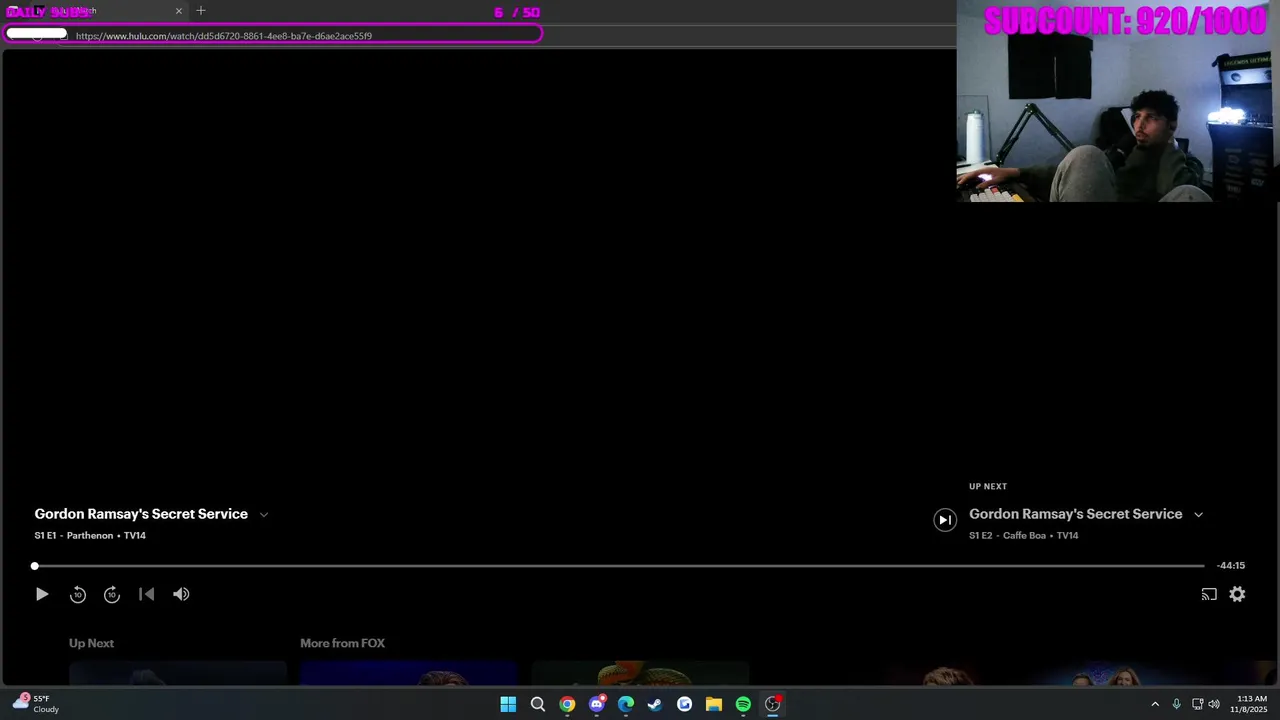Image resolution: width=1280 pixels, height=720 pixels.
Task: Open the blue G app in the taskbar
Action: [x=684, y=704]
